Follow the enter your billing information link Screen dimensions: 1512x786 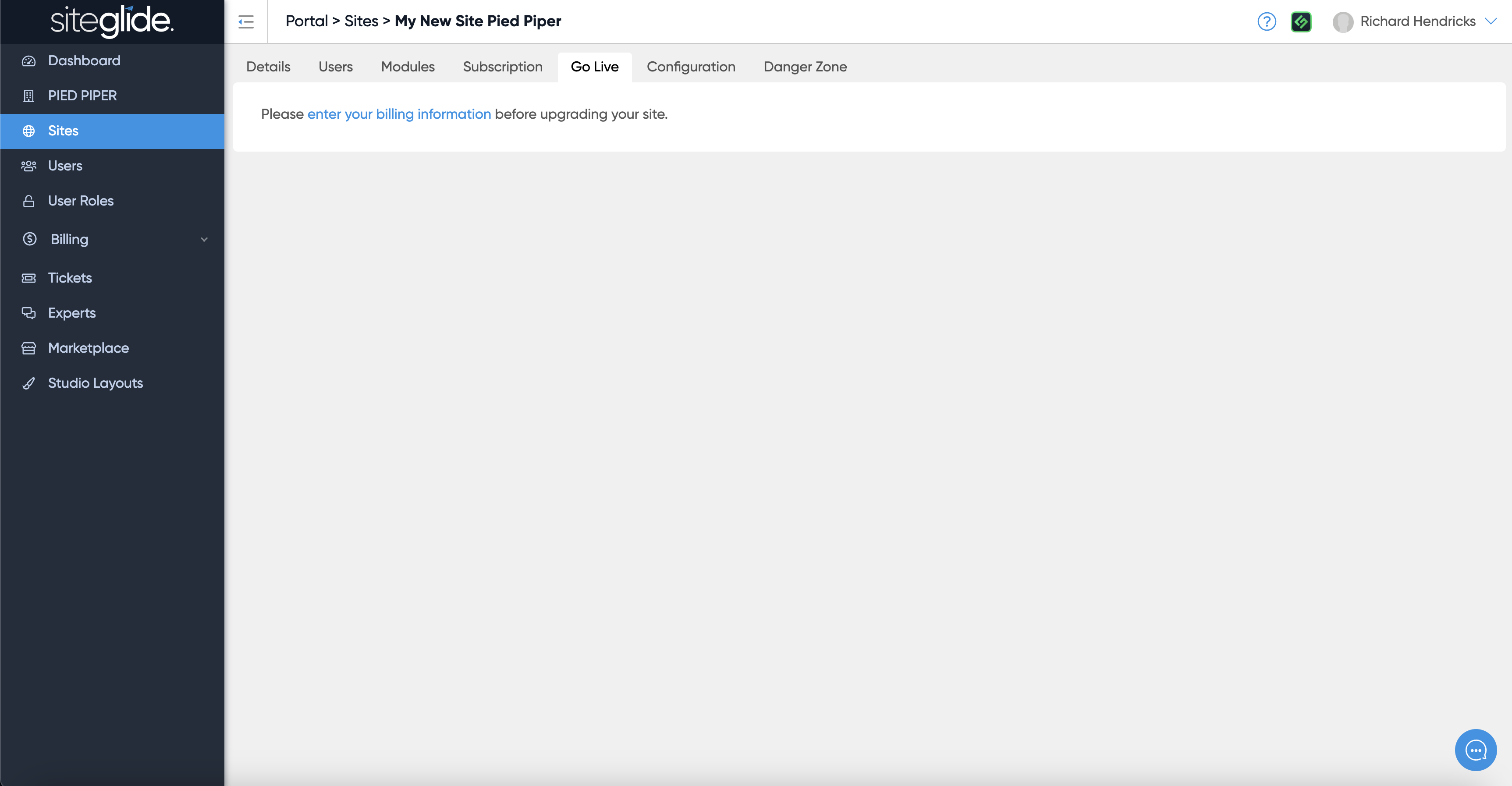[399, 114]
